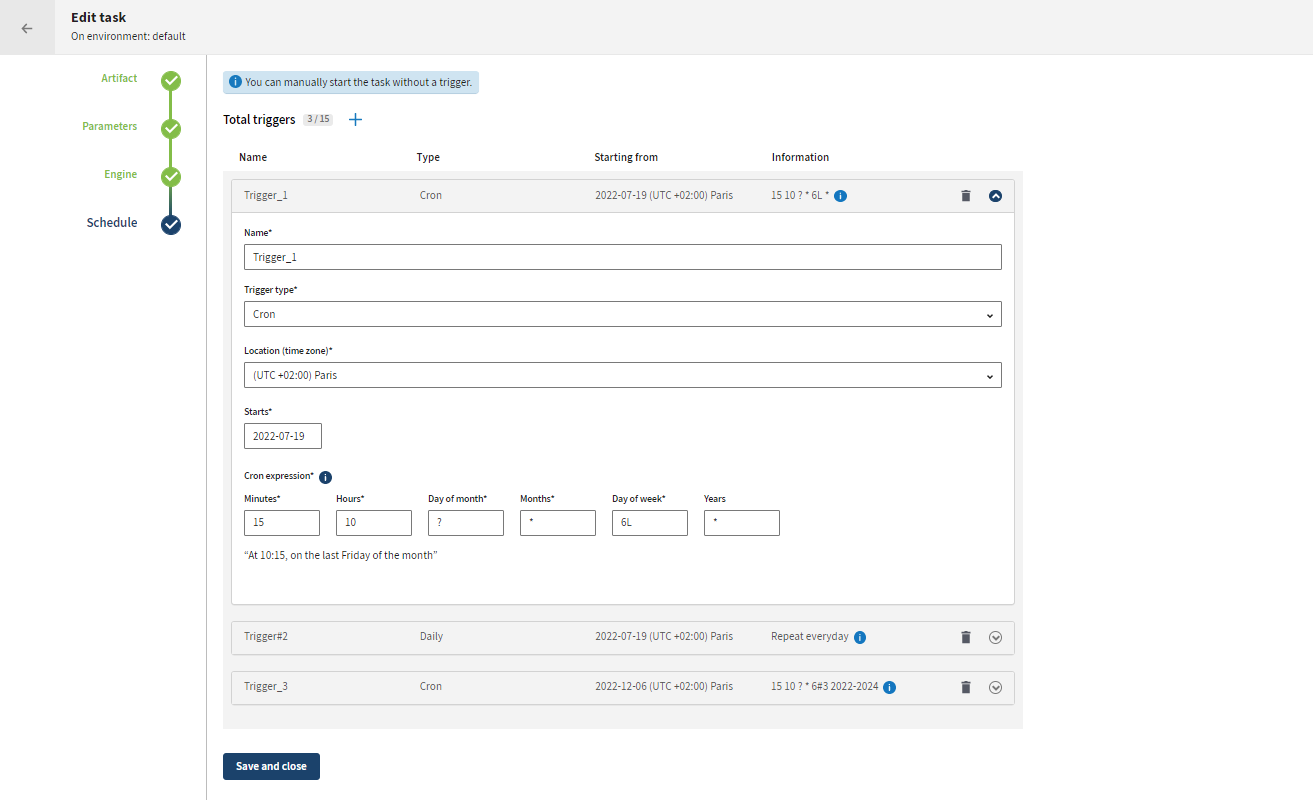This screenshot has width=1313, height=800.
Task: Go to the Artifact step
Action: (x=171, y=80)
